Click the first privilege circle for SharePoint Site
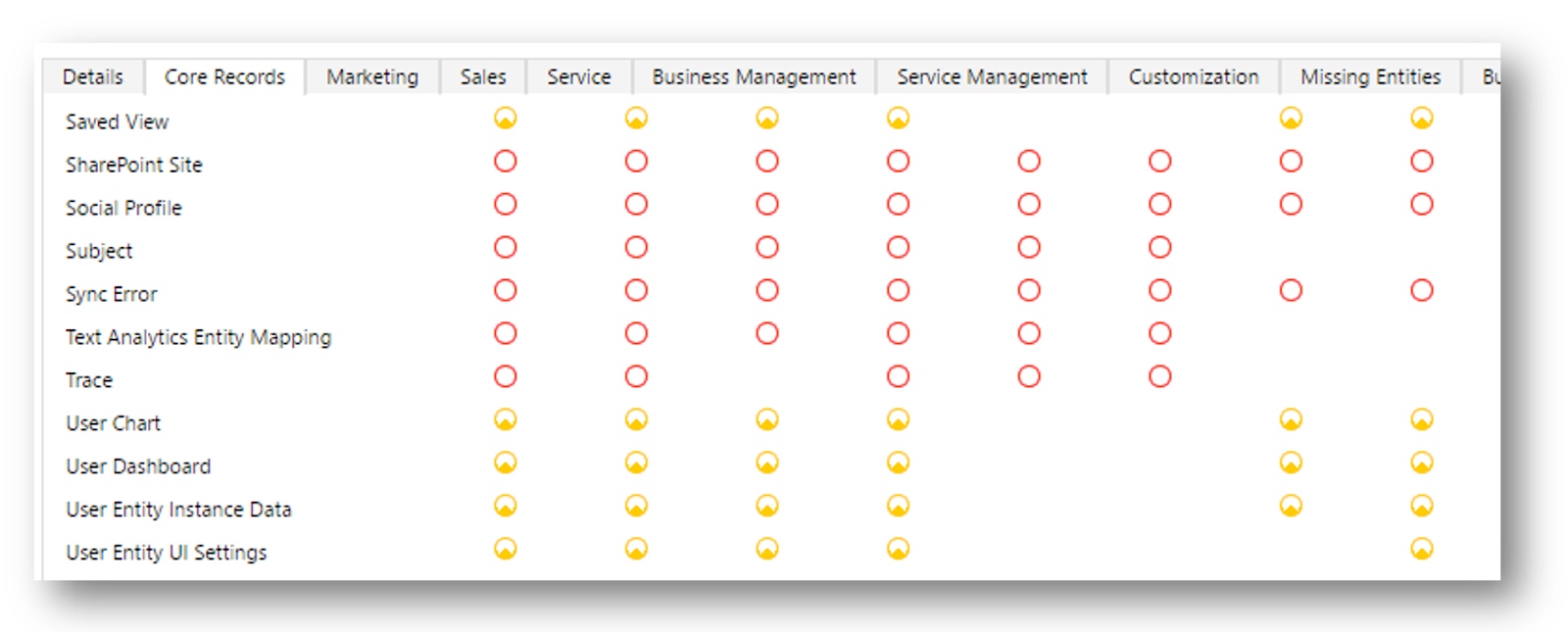Screen dimensions: 1568x632 point(505,162)
